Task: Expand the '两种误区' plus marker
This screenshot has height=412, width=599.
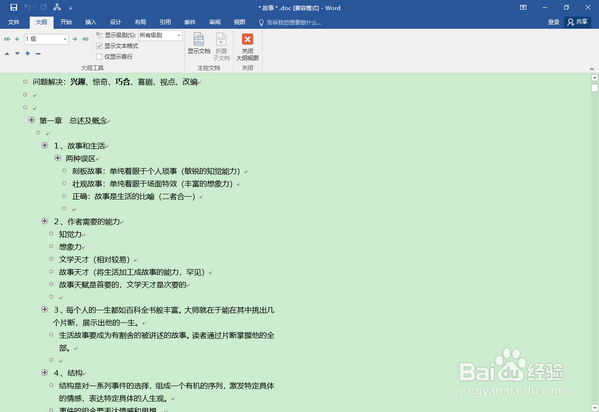Action: click(x=58, y=158)
